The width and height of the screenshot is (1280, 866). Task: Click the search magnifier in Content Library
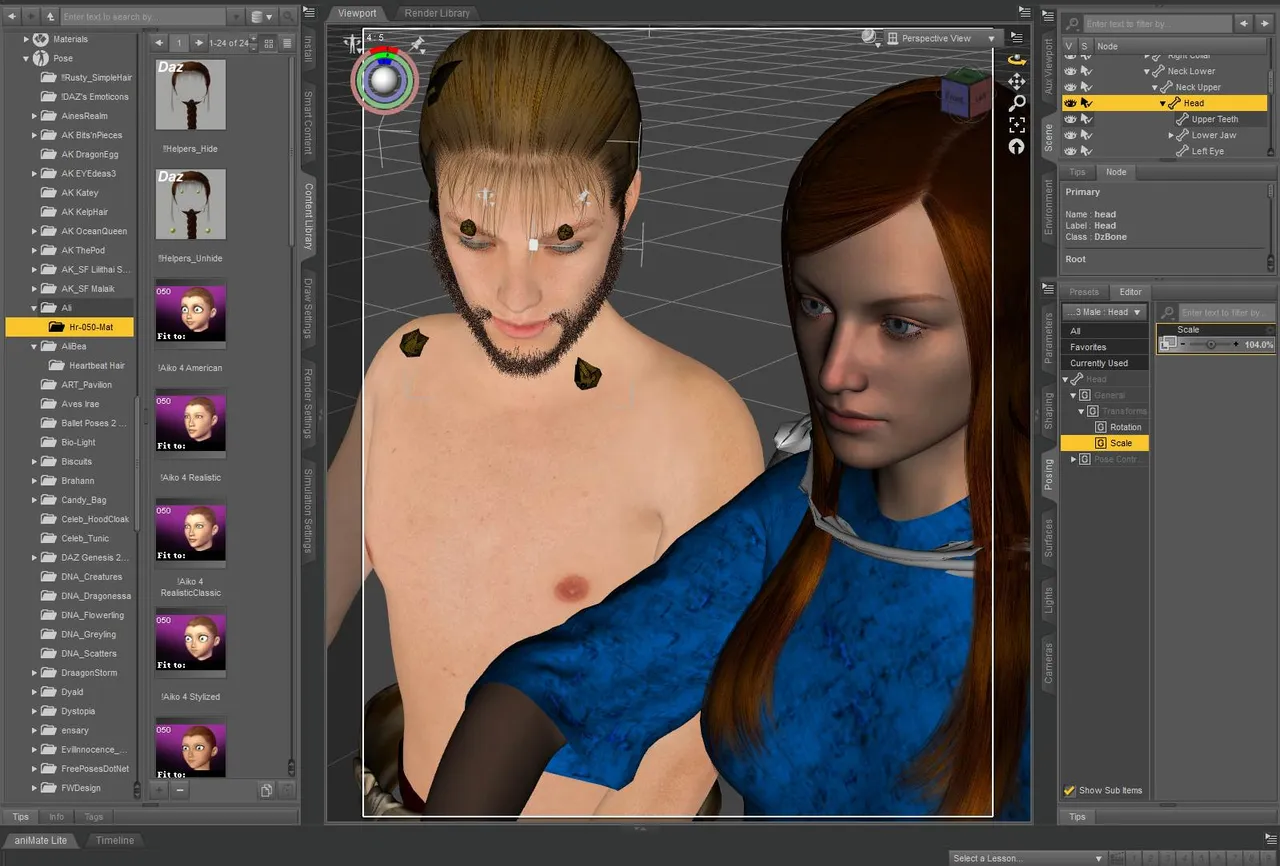click(288, 17)
